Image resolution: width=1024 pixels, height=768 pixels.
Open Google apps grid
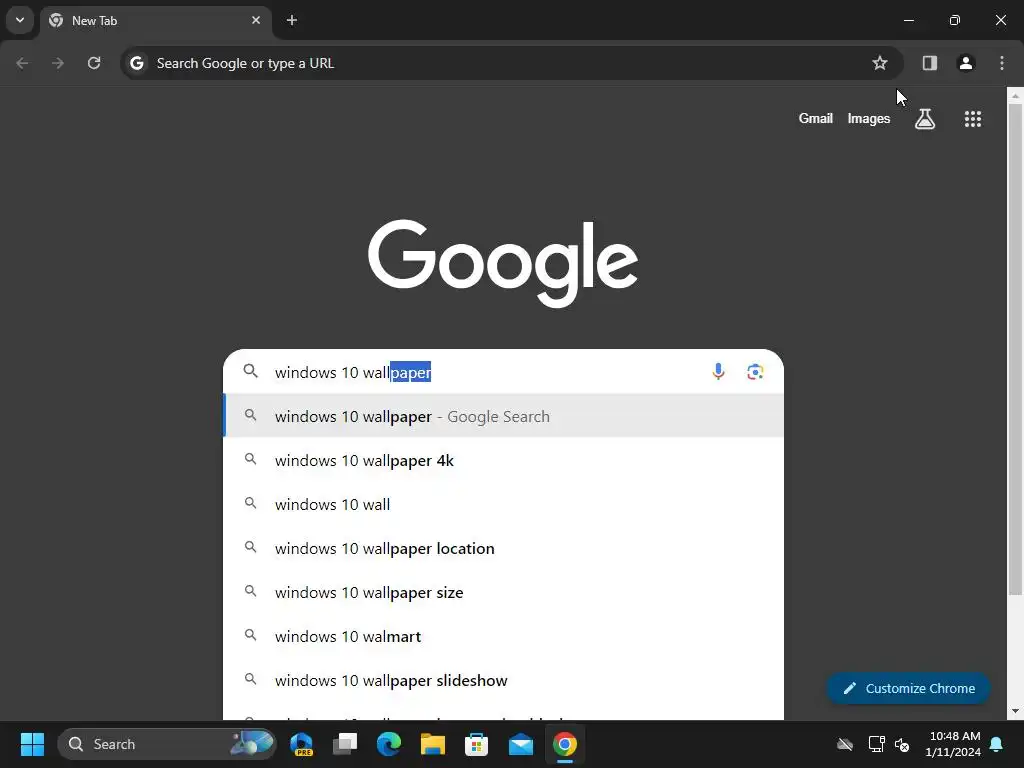pyautogui.click(x=973, y=119)
